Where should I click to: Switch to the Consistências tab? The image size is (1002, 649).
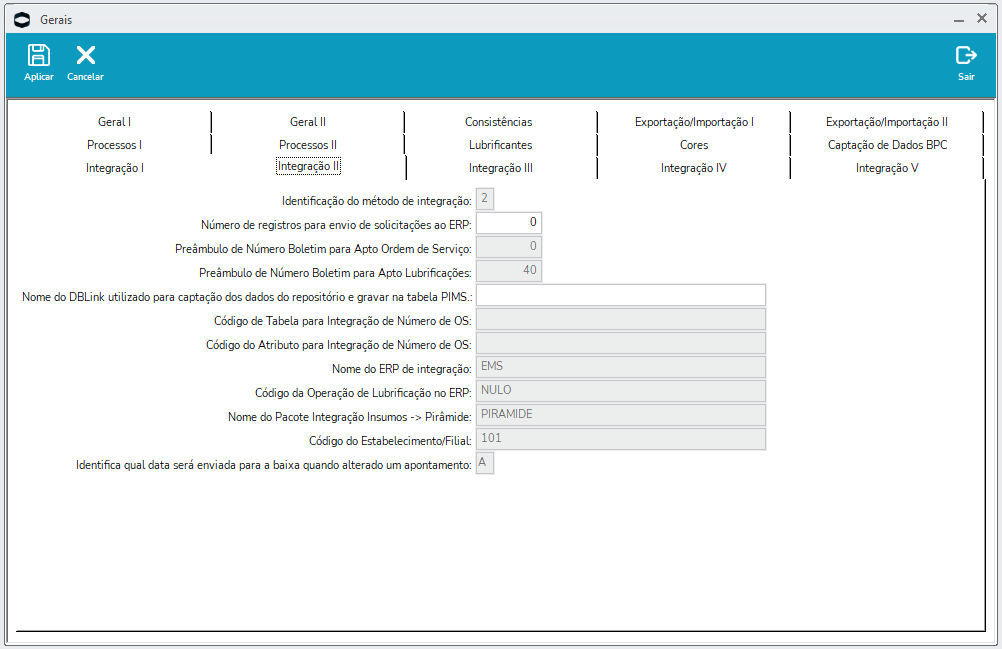point(498,122)
